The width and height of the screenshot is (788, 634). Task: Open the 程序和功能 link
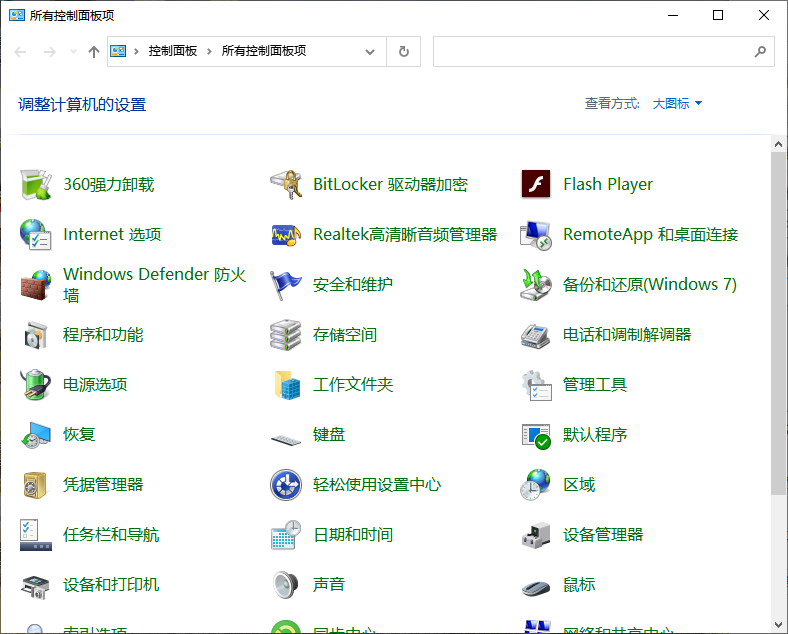pos(103,334)
